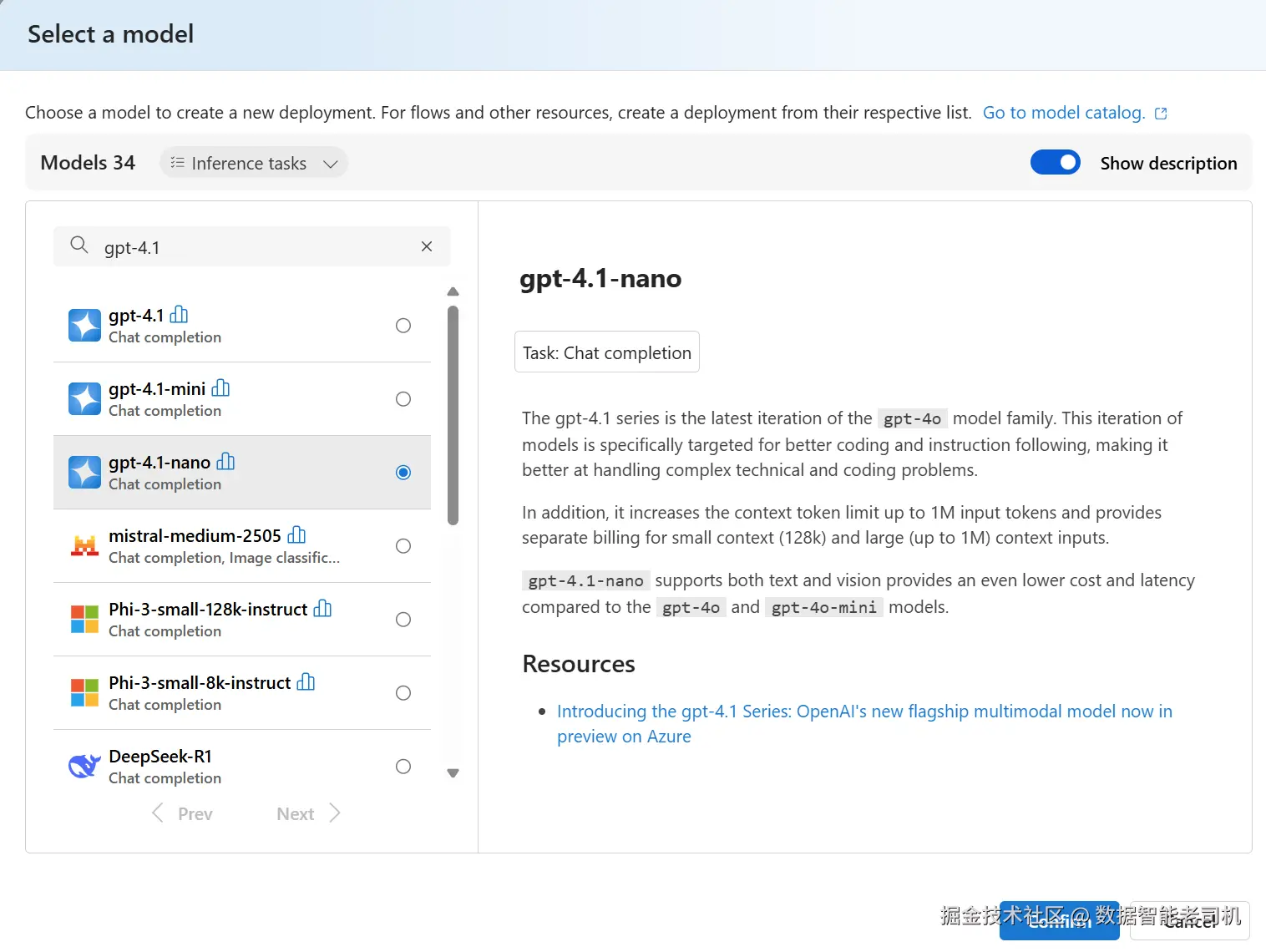Click the benchmark icon next to mistral-medium-2505
1266x952 pixels.
pos(296,535)
